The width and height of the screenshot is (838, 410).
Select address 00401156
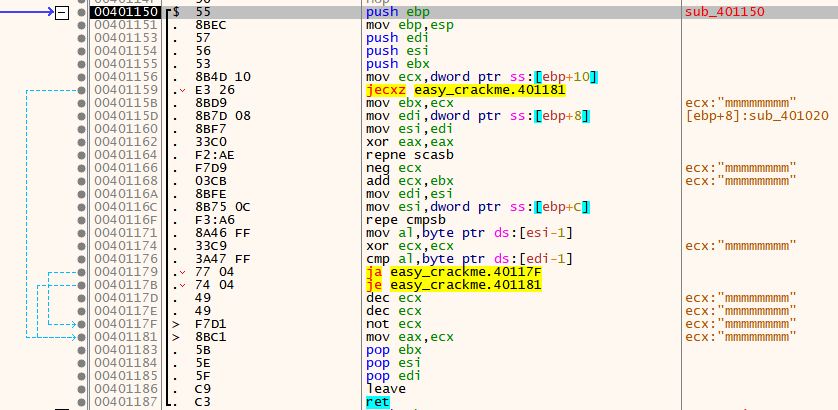pyautogui.click(x=126, y=77)
